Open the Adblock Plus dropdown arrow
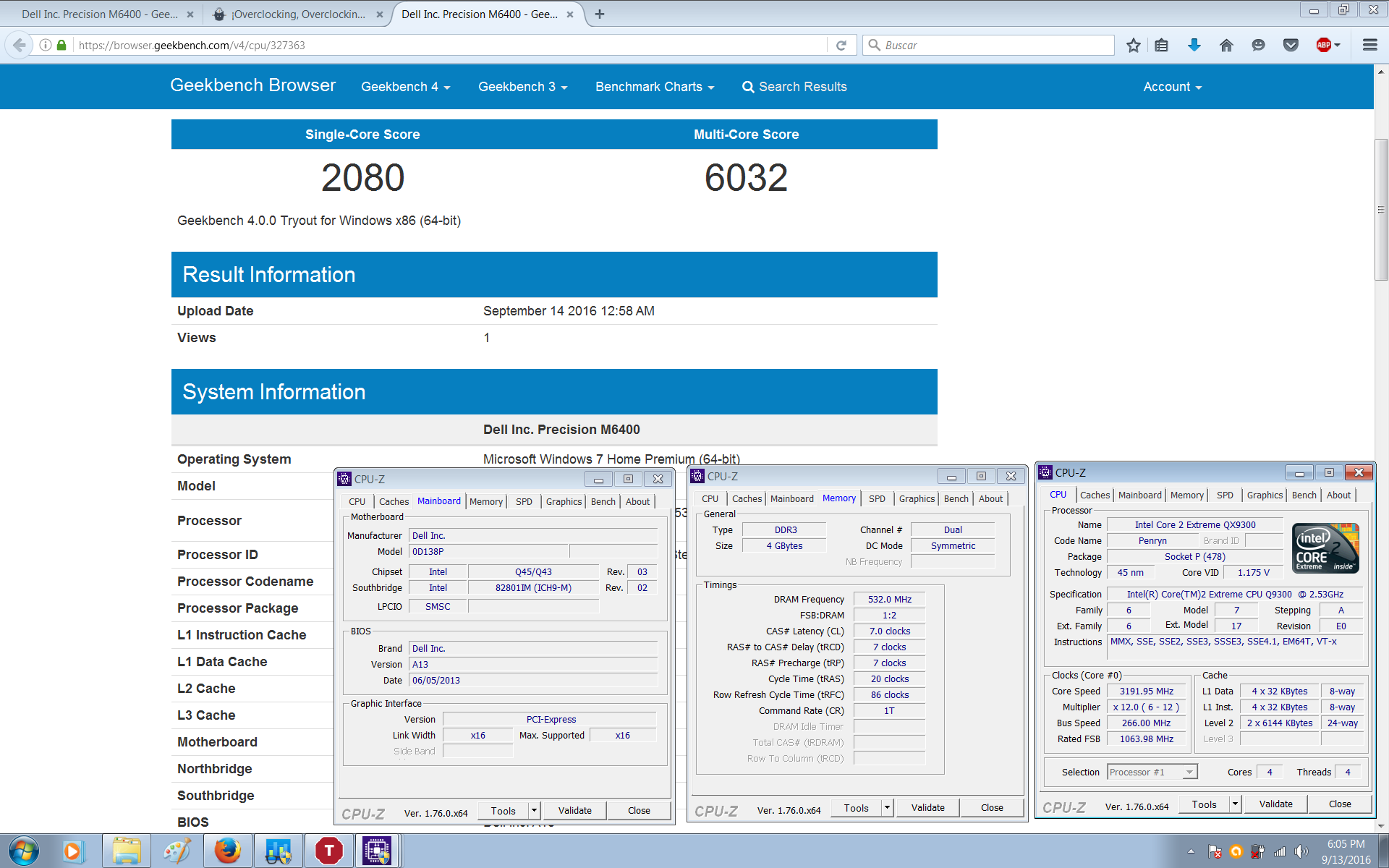The width and height of the screenshot is (1389, 868). click(1338, 46)
